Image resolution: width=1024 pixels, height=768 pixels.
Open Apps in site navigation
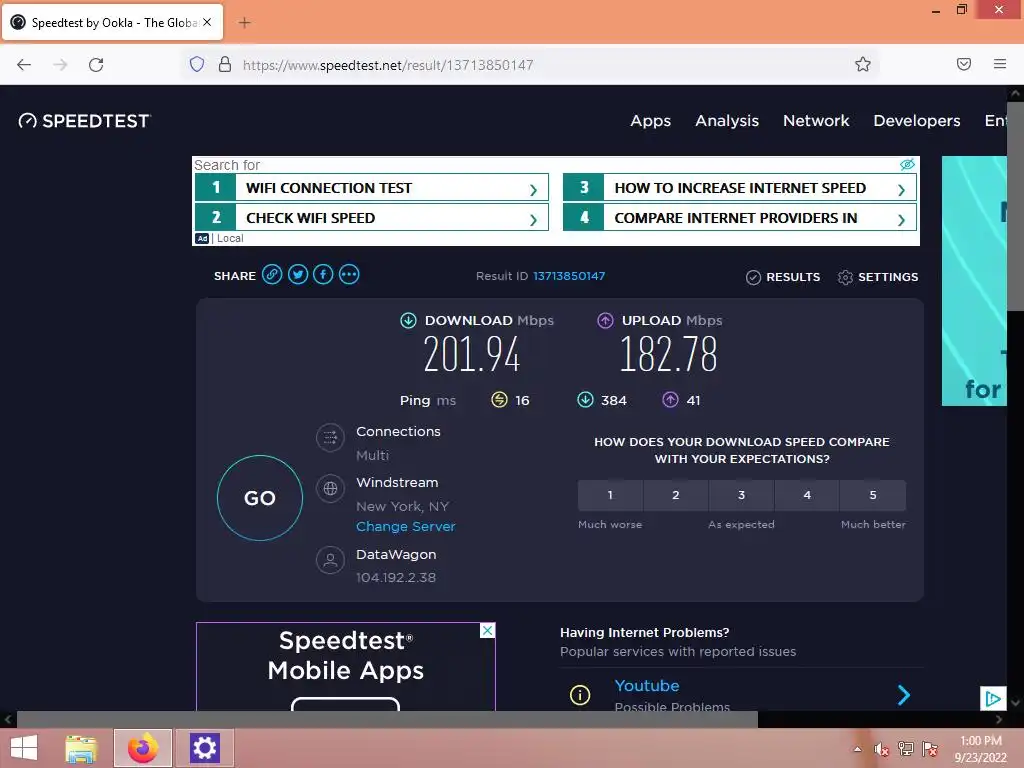click(x=650, y=121)
